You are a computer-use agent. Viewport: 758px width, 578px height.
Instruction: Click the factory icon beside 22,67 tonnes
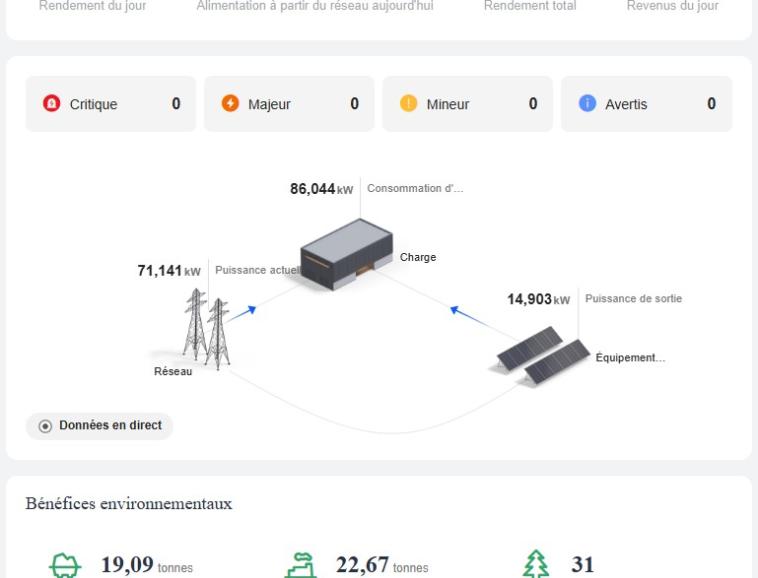[x=301, y=567]
